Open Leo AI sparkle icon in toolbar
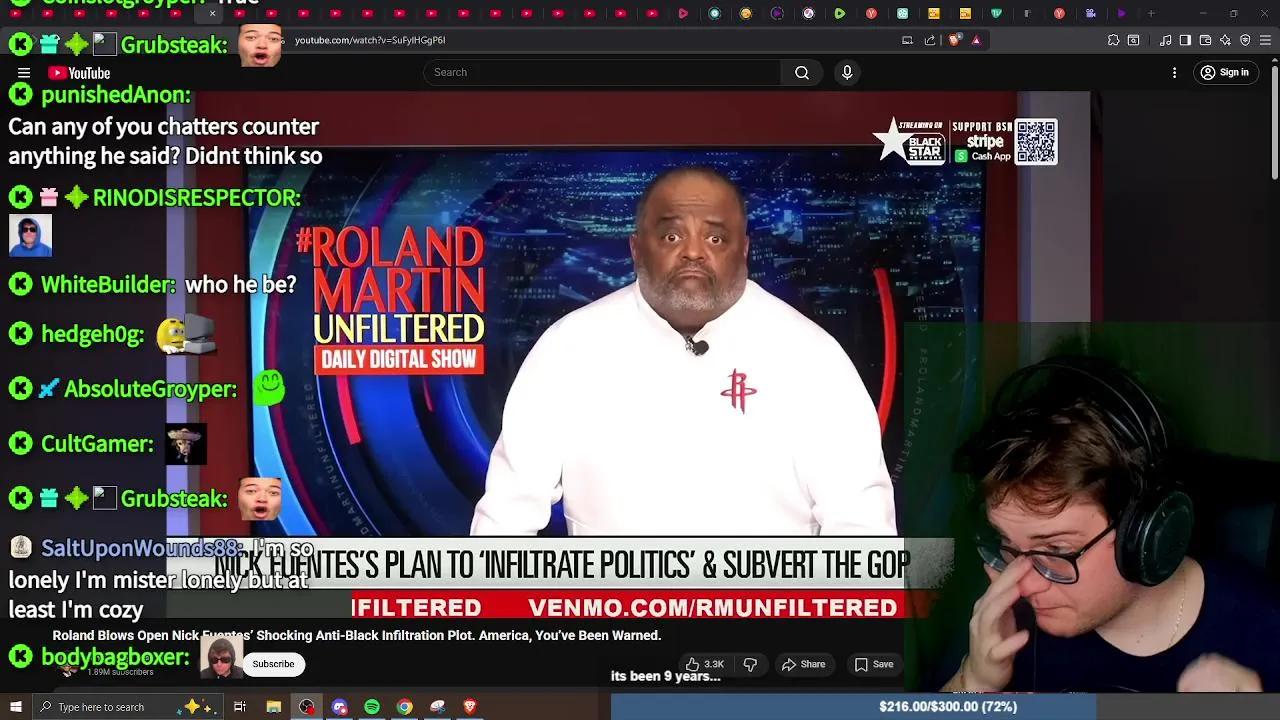This screenshot has height=720, width=1280. pyautogui.click(x=1225, y=40)
